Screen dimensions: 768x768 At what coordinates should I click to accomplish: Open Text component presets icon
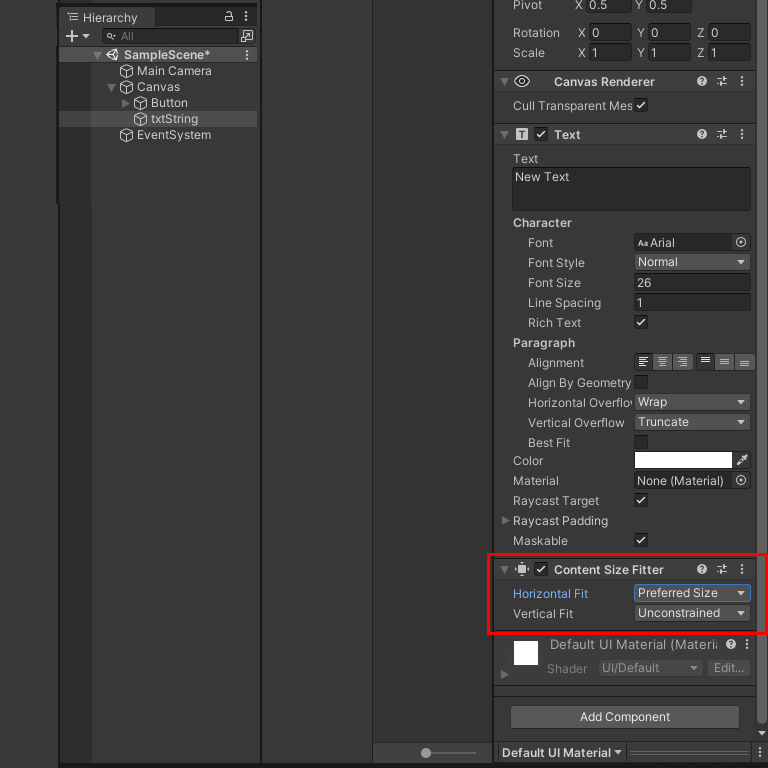[x=721, y=134]
